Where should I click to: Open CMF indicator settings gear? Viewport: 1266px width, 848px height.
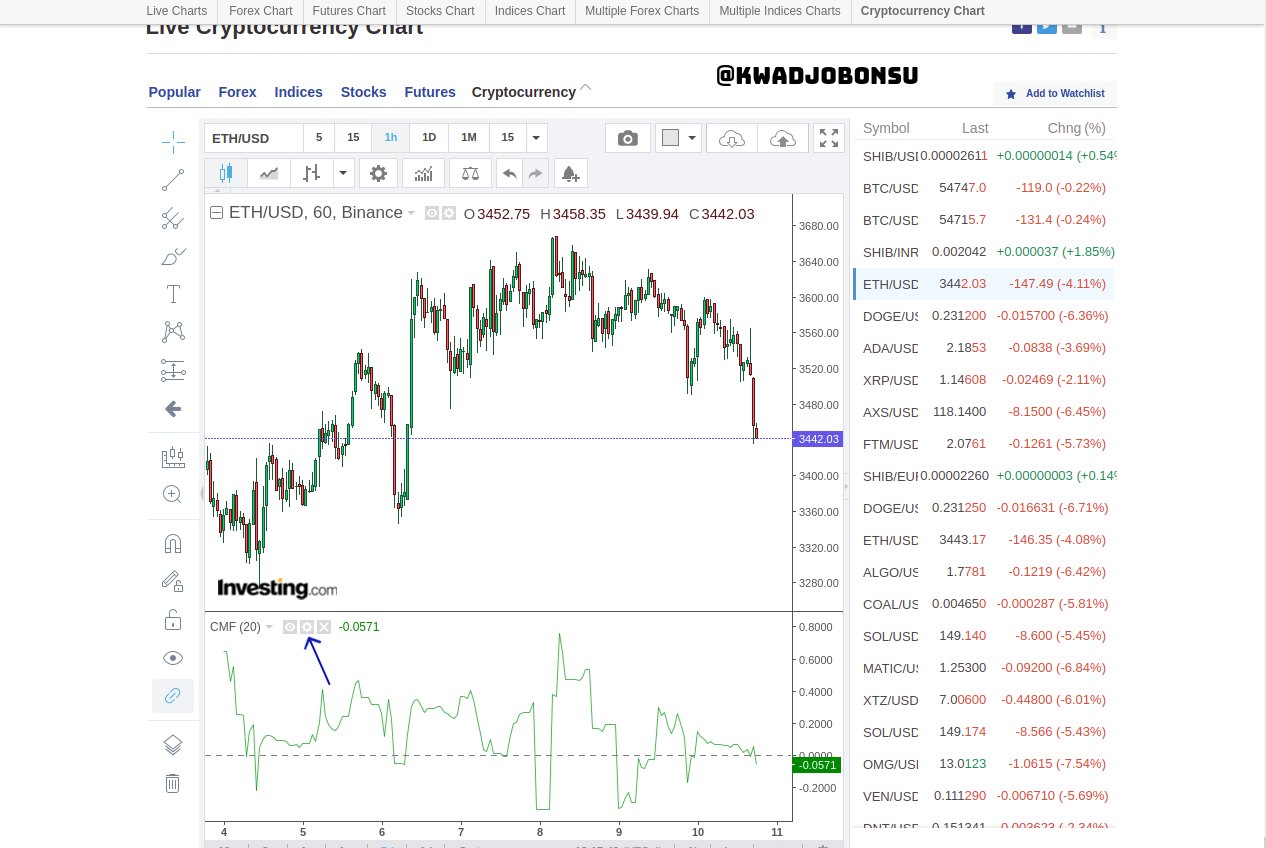click(x=307, y=627)
